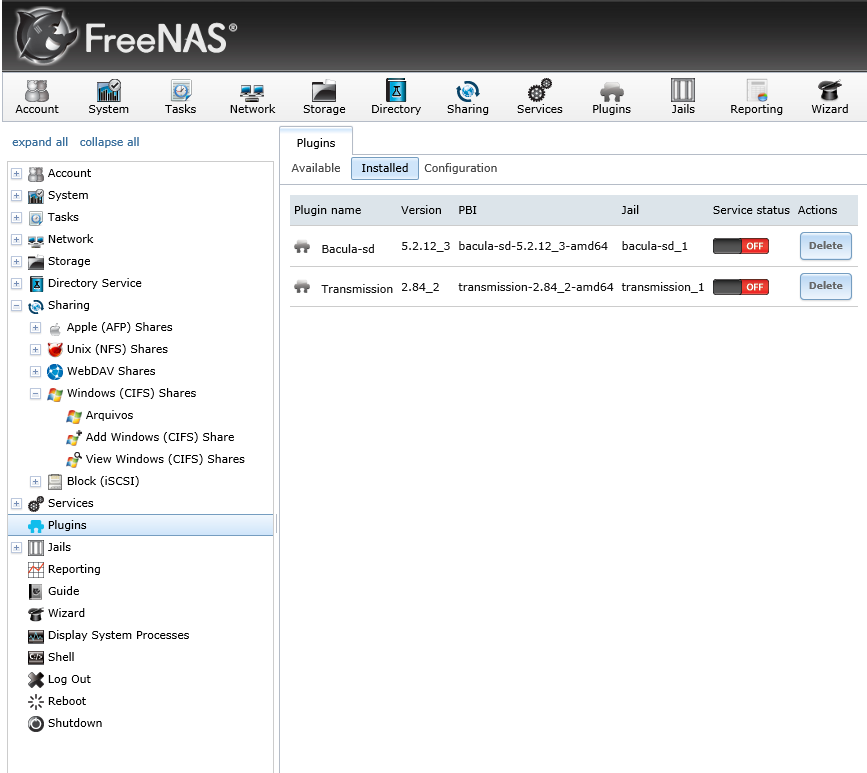Select the Installed plugins tab
Image resolution: width=867 pixels, height=773 pixels.
pos(385,168)
